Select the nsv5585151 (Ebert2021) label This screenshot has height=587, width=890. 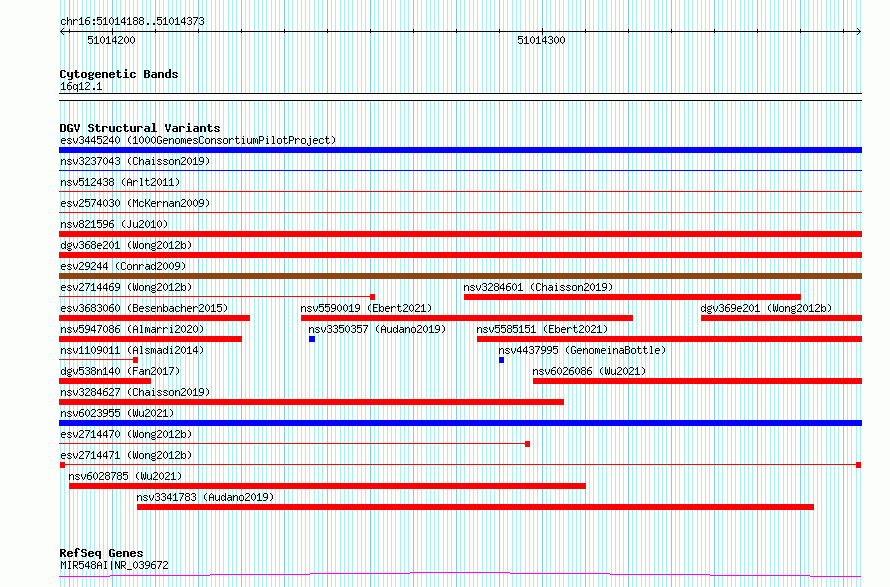(x=542, y=329)
